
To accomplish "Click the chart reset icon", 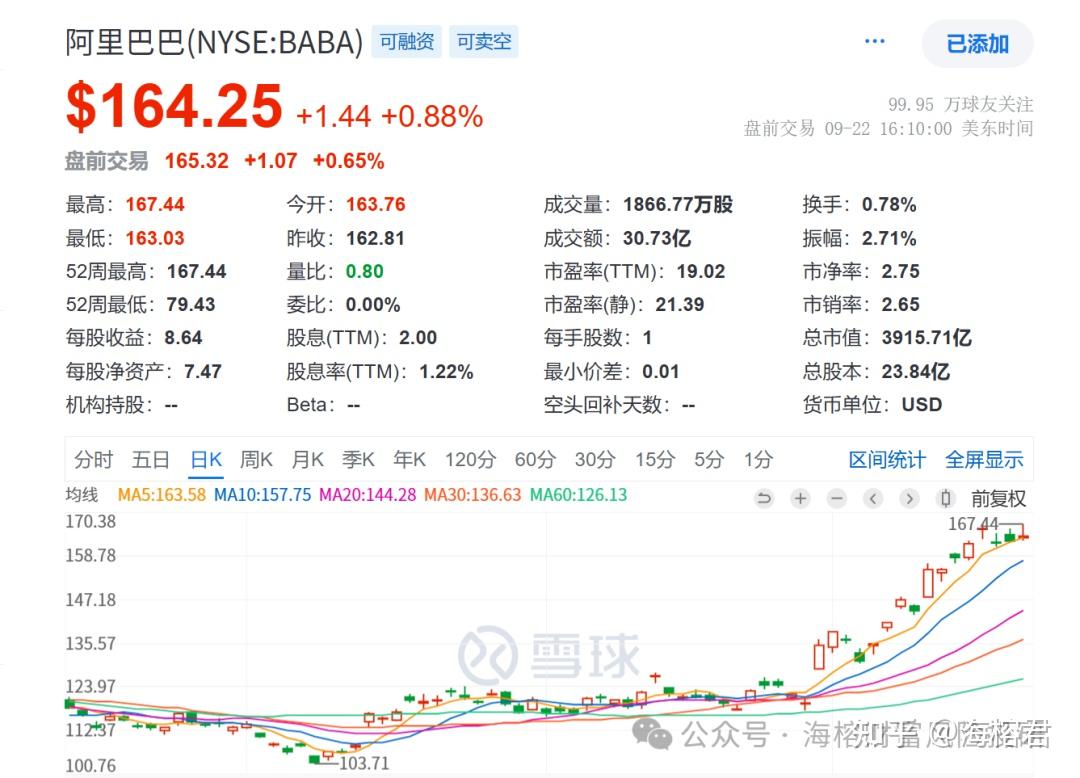I will [763, 498].
